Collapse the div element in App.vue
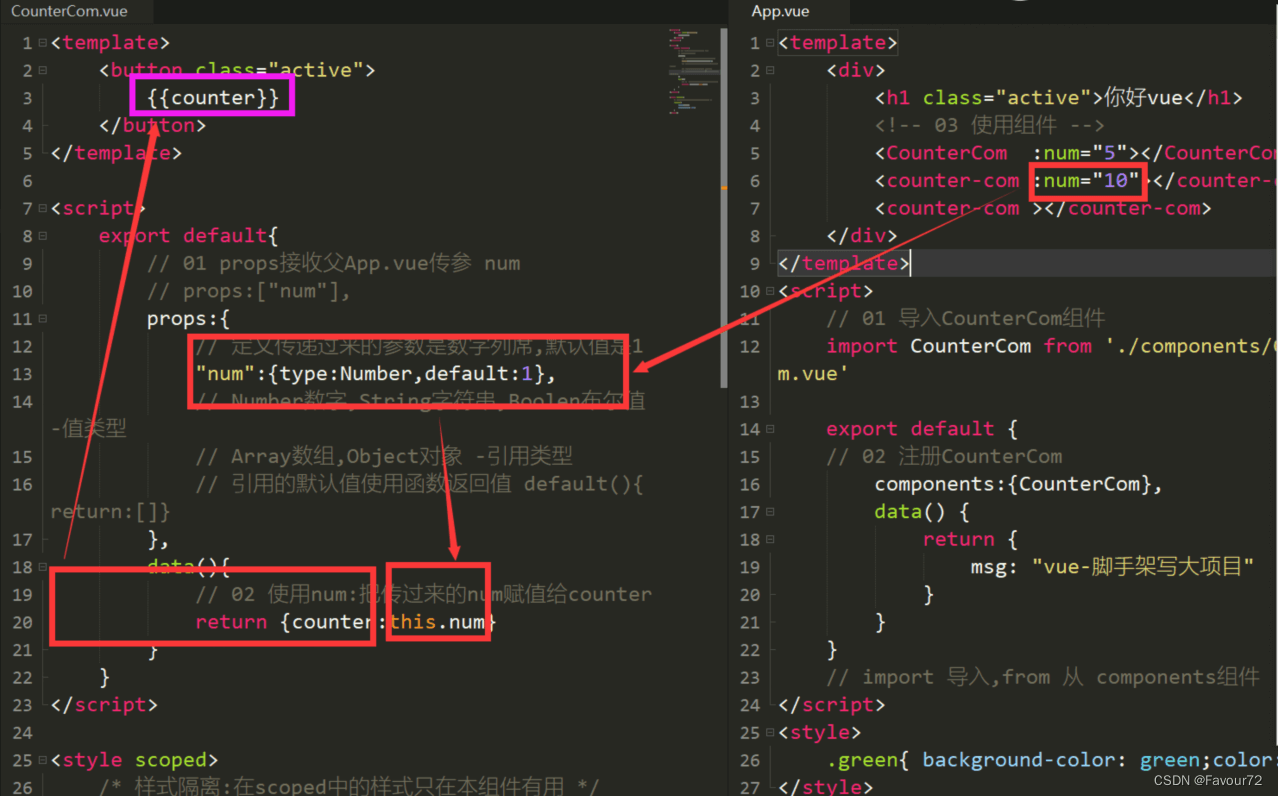This screenshot has width=1278, height=796. coord(769,71)
